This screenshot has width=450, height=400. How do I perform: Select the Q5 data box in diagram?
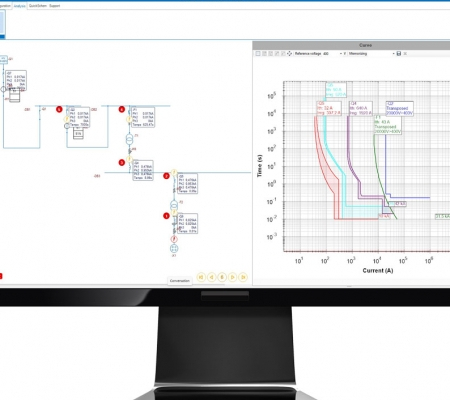pos(188,184)
